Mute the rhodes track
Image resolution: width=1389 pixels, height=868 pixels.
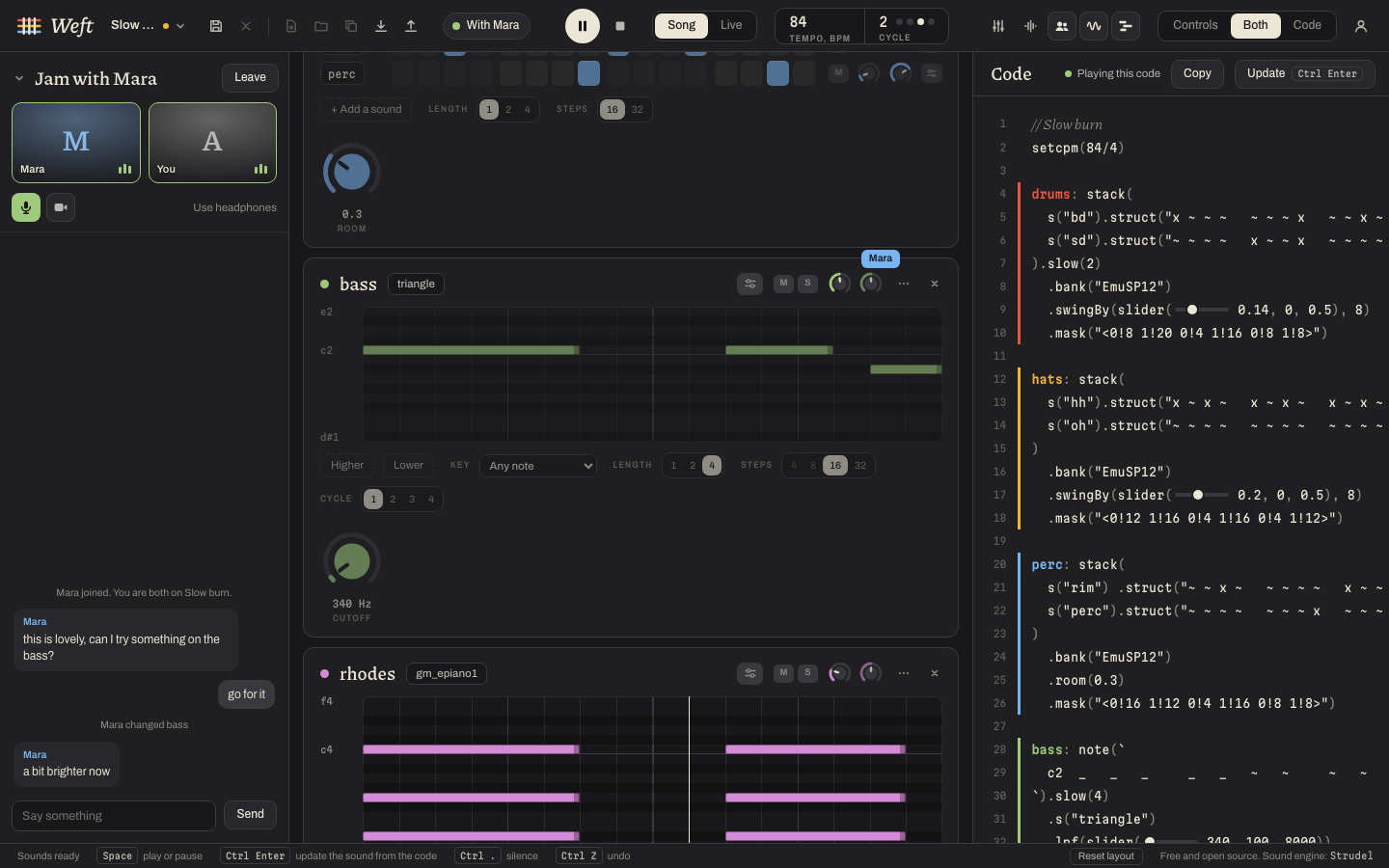click(x=783, y=673)
